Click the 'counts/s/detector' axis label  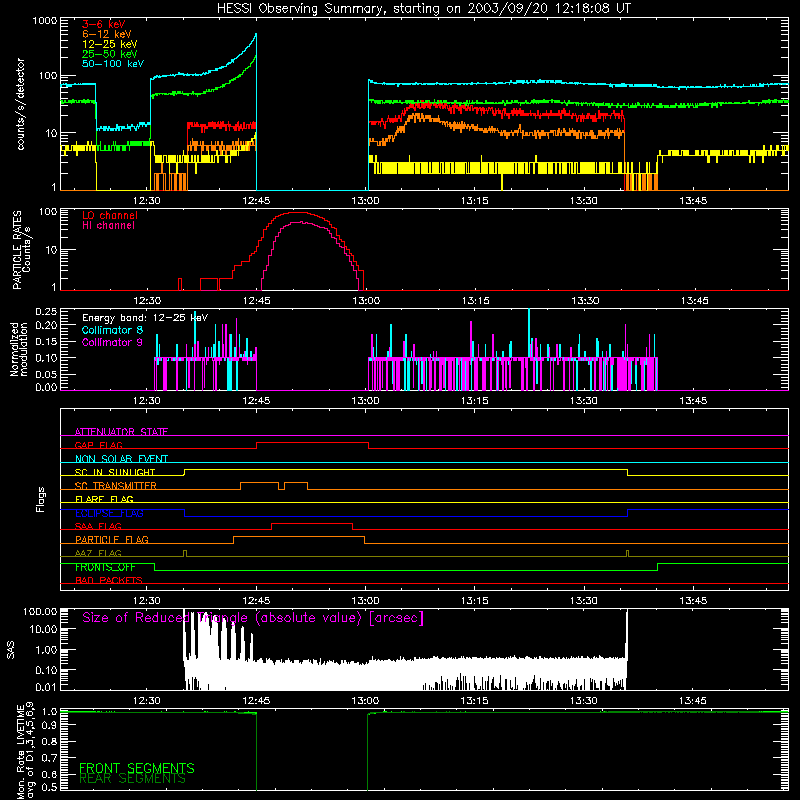(x=21, y=104)
